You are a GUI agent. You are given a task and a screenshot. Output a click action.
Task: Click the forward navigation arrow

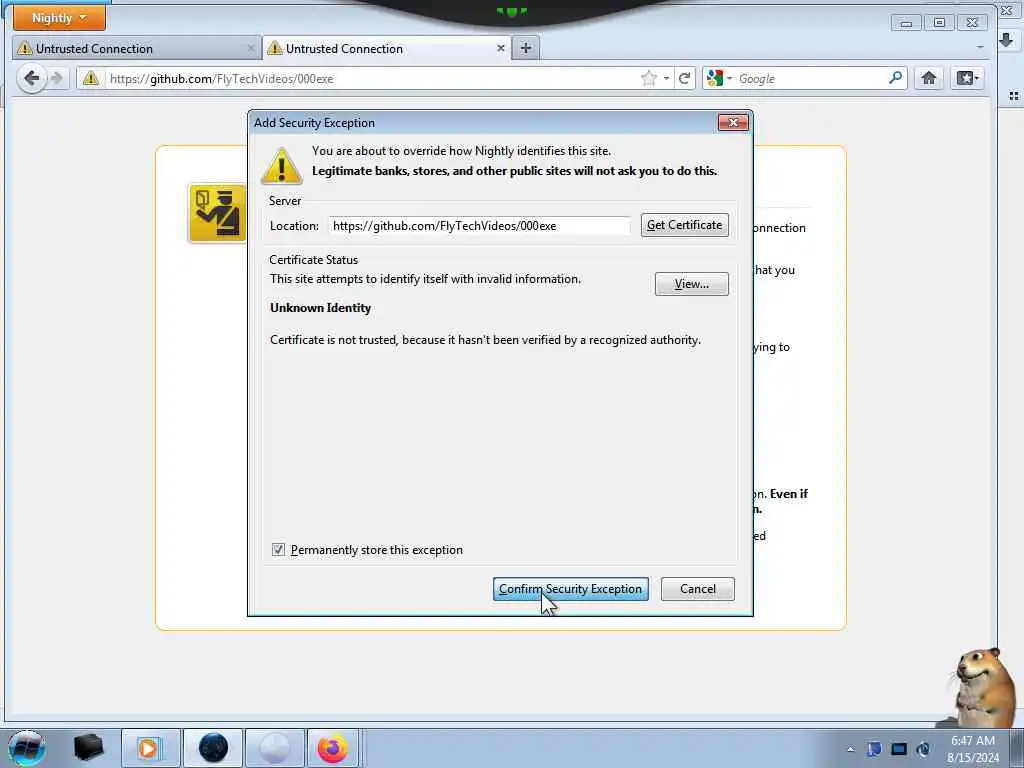[57, 78]
